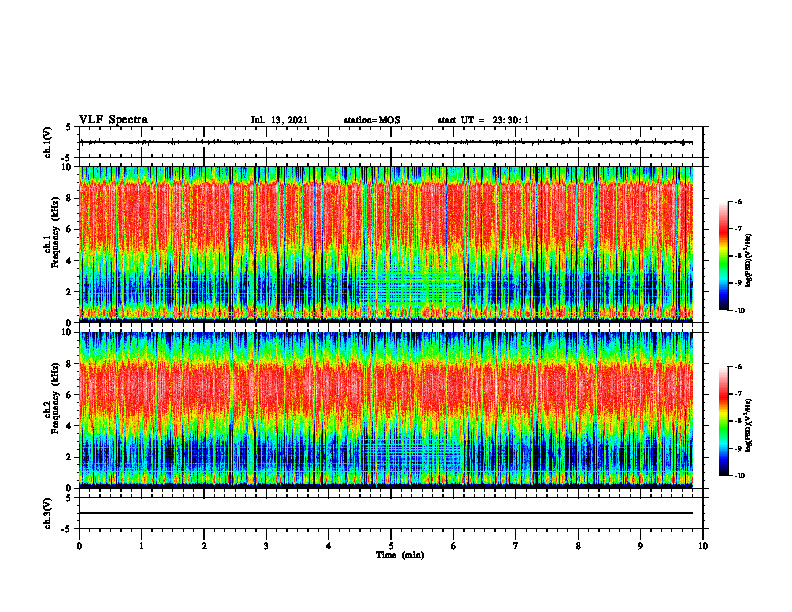This screenshot has height=612, width=792.
Task: Click the "ch.3(V)" axis label
Action: coord(48,513)
